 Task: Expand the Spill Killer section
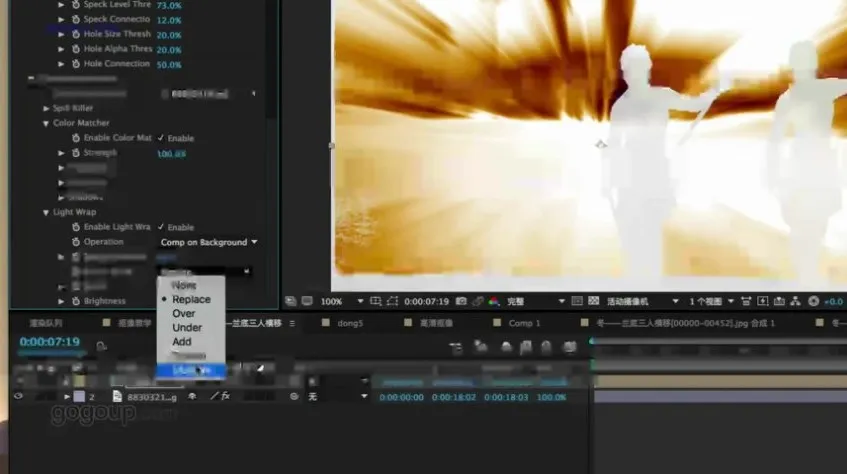click(46, 108)
